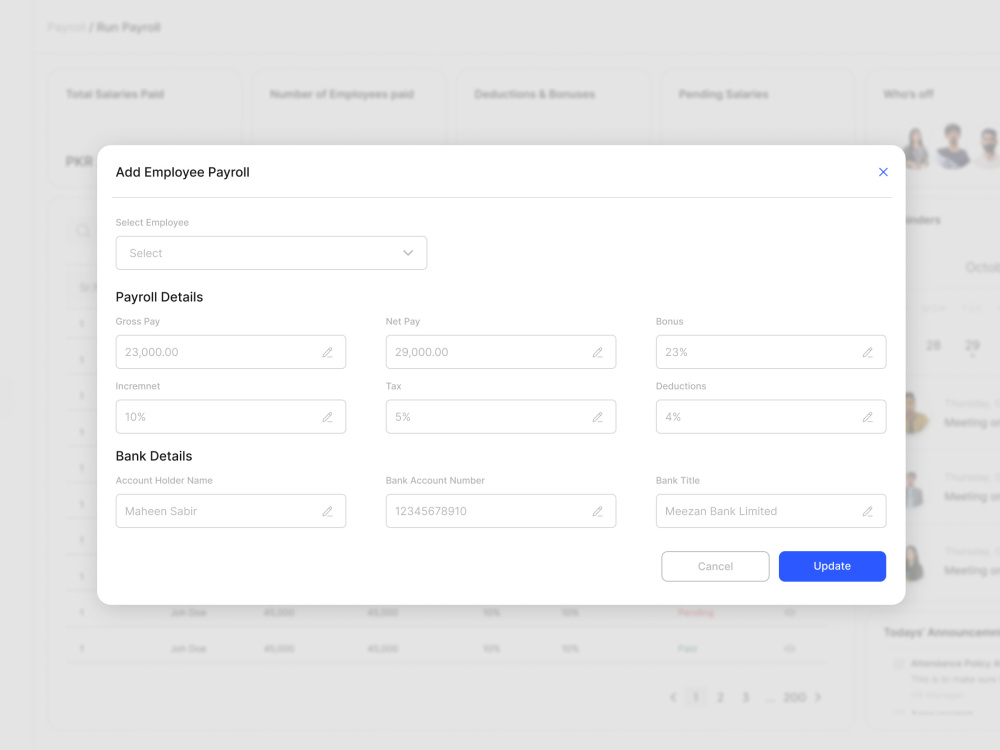
Task: Select date 28 in background calendar
Action: (x=933, y=346)
